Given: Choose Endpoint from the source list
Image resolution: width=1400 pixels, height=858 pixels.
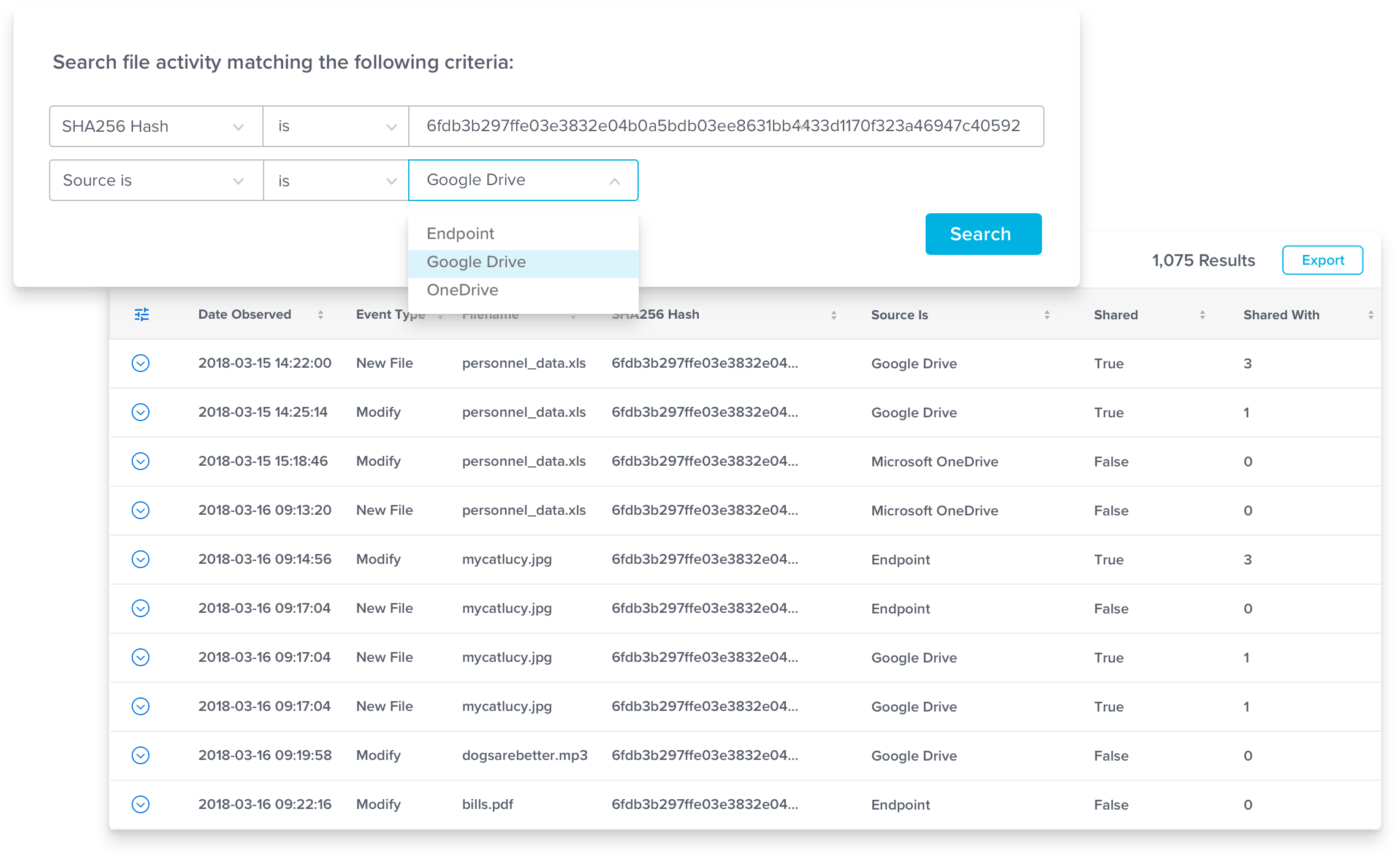Looking at the screenshot, I should [x=523, y=233].
